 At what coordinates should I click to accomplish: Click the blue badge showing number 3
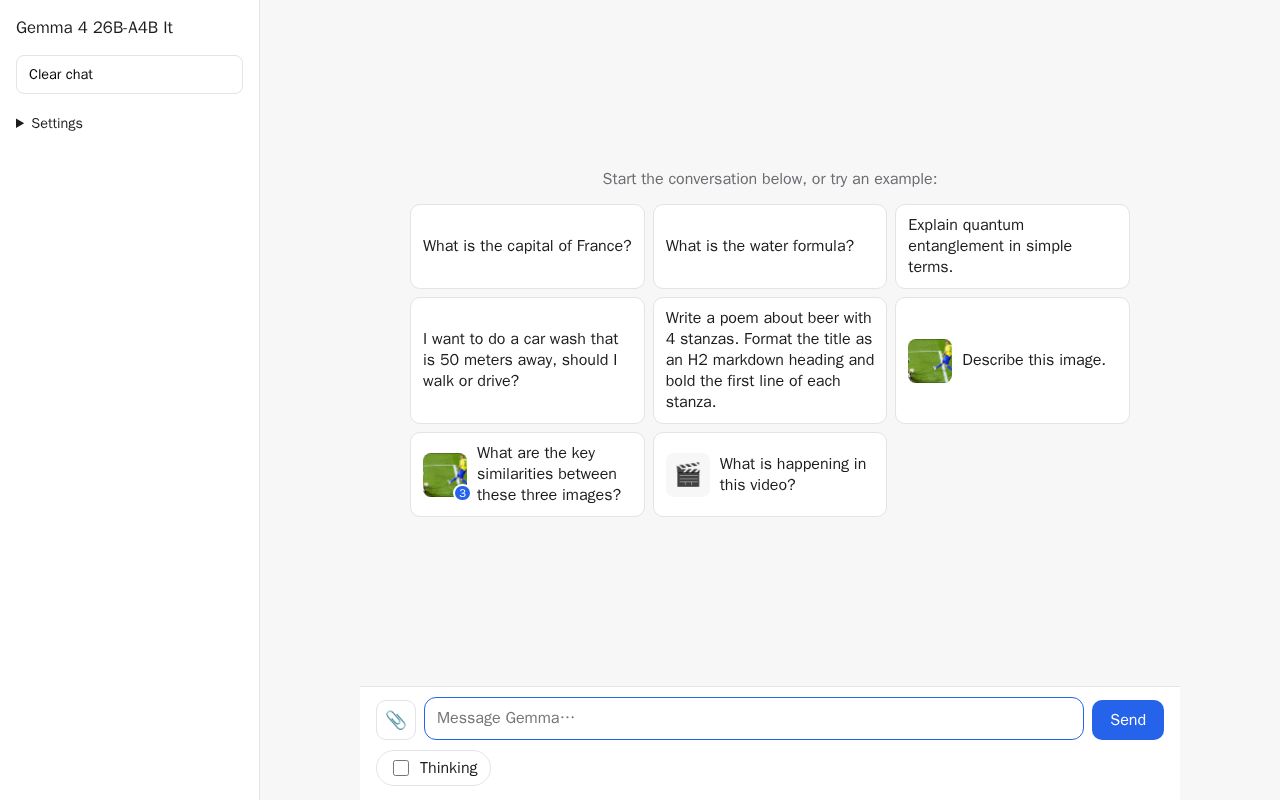[x=462, y=493]
